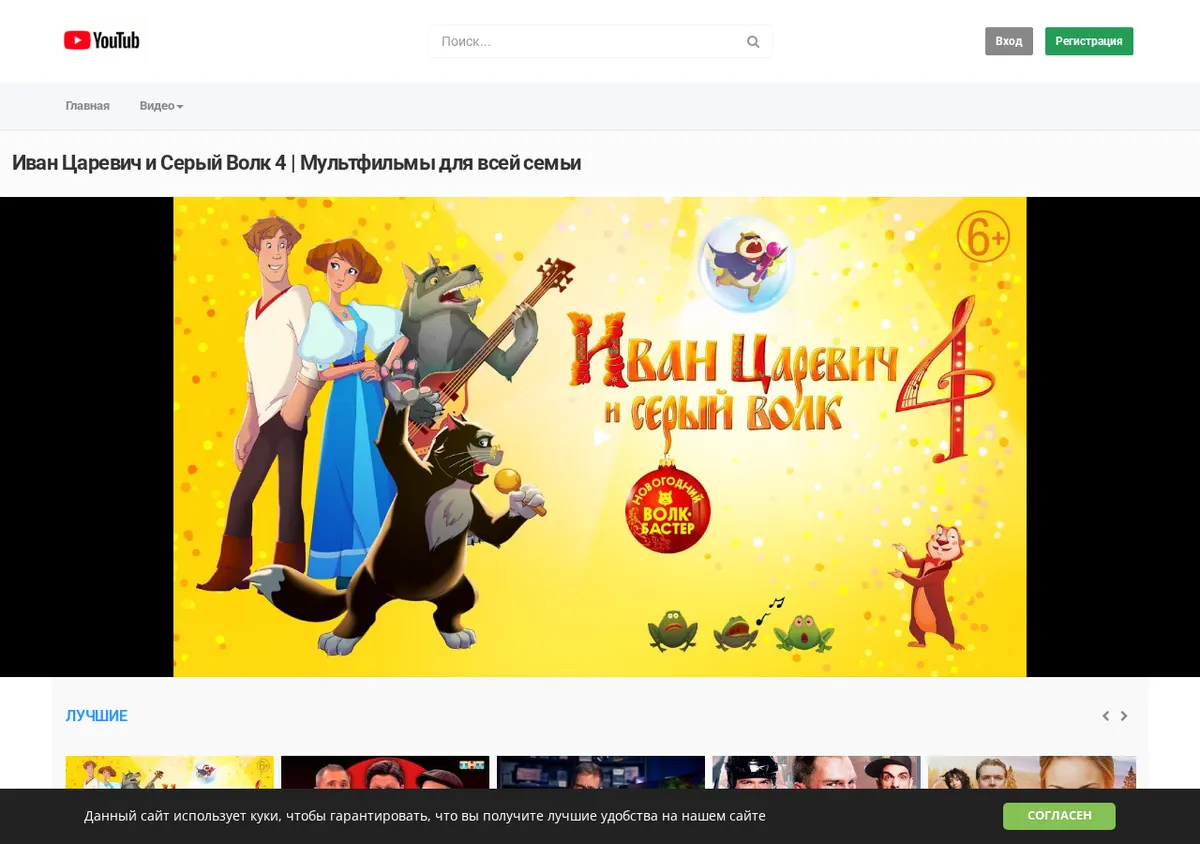Open the Главная menu item

pos(88,106)
